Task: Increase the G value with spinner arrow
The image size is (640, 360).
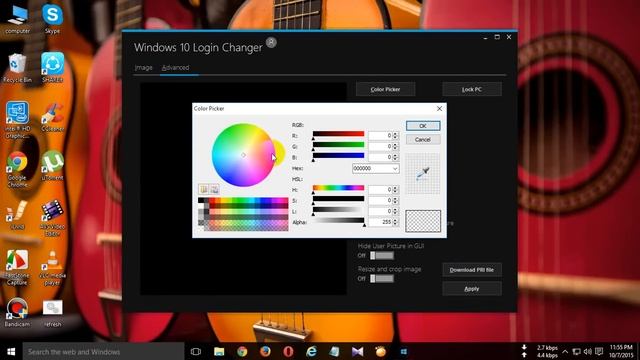Action: tap(395, 144)
